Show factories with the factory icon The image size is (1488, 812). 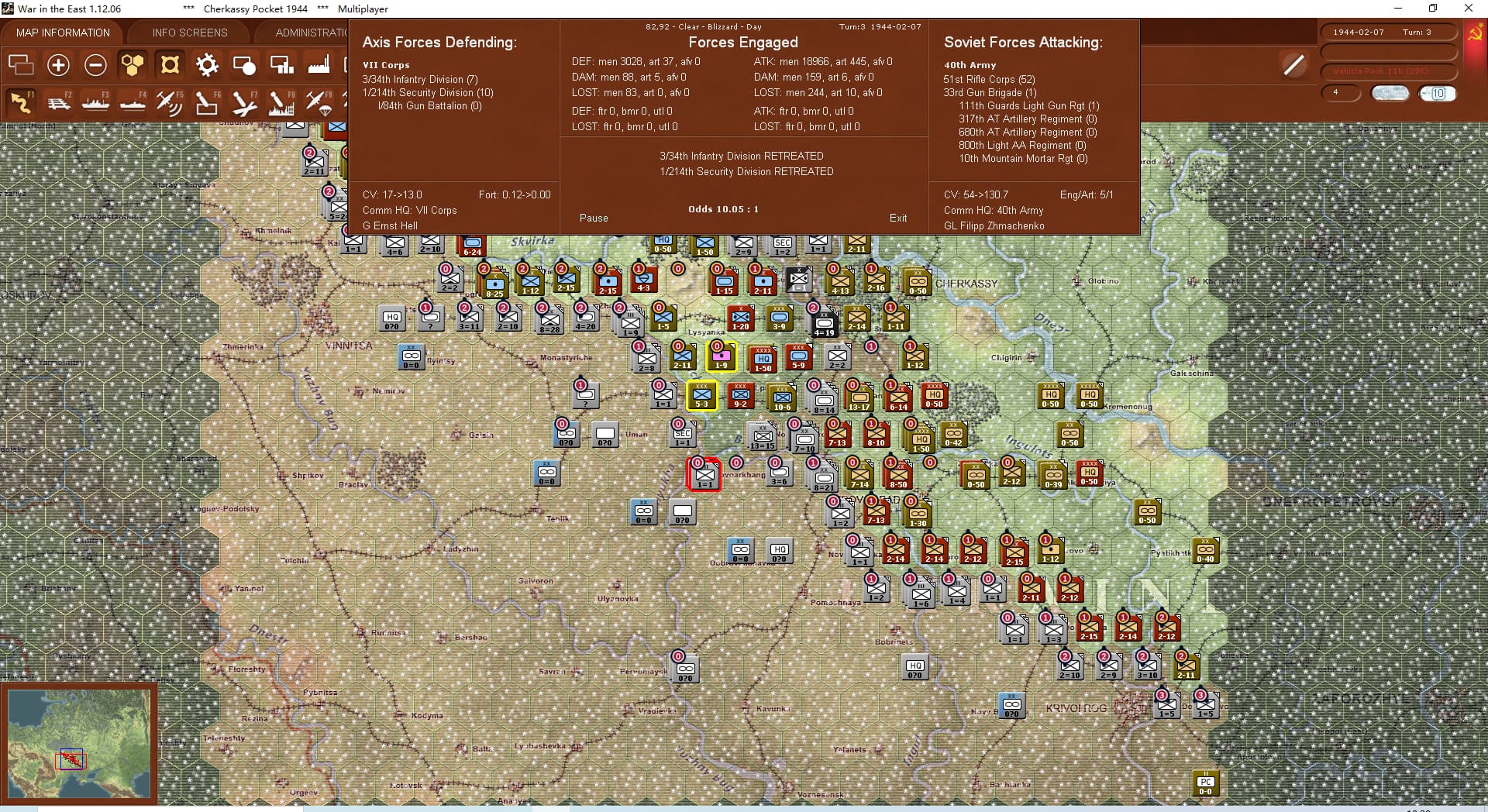point(319,64)
